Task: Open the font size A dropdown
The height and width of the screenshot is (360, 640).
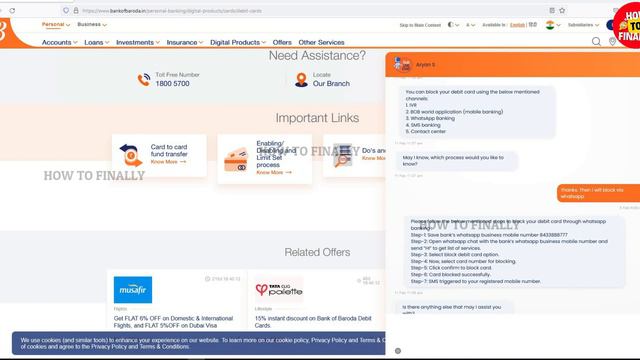Action: click(470, 25)
